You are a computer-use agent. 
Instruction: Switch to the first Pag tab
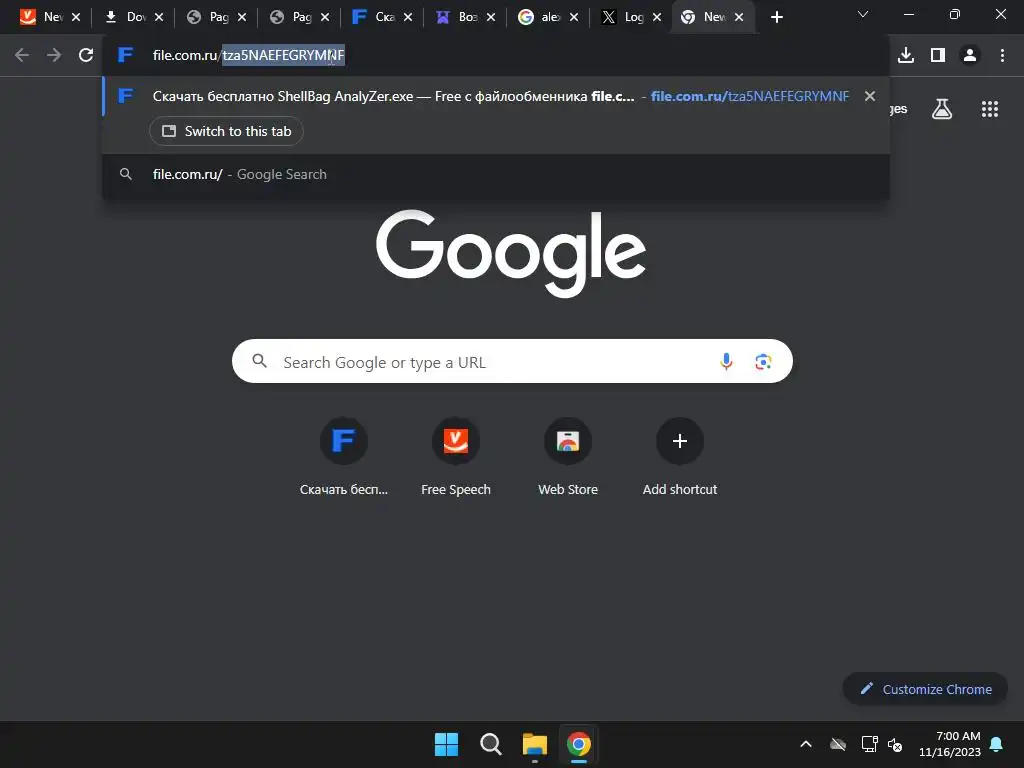[x=208, y=17]
